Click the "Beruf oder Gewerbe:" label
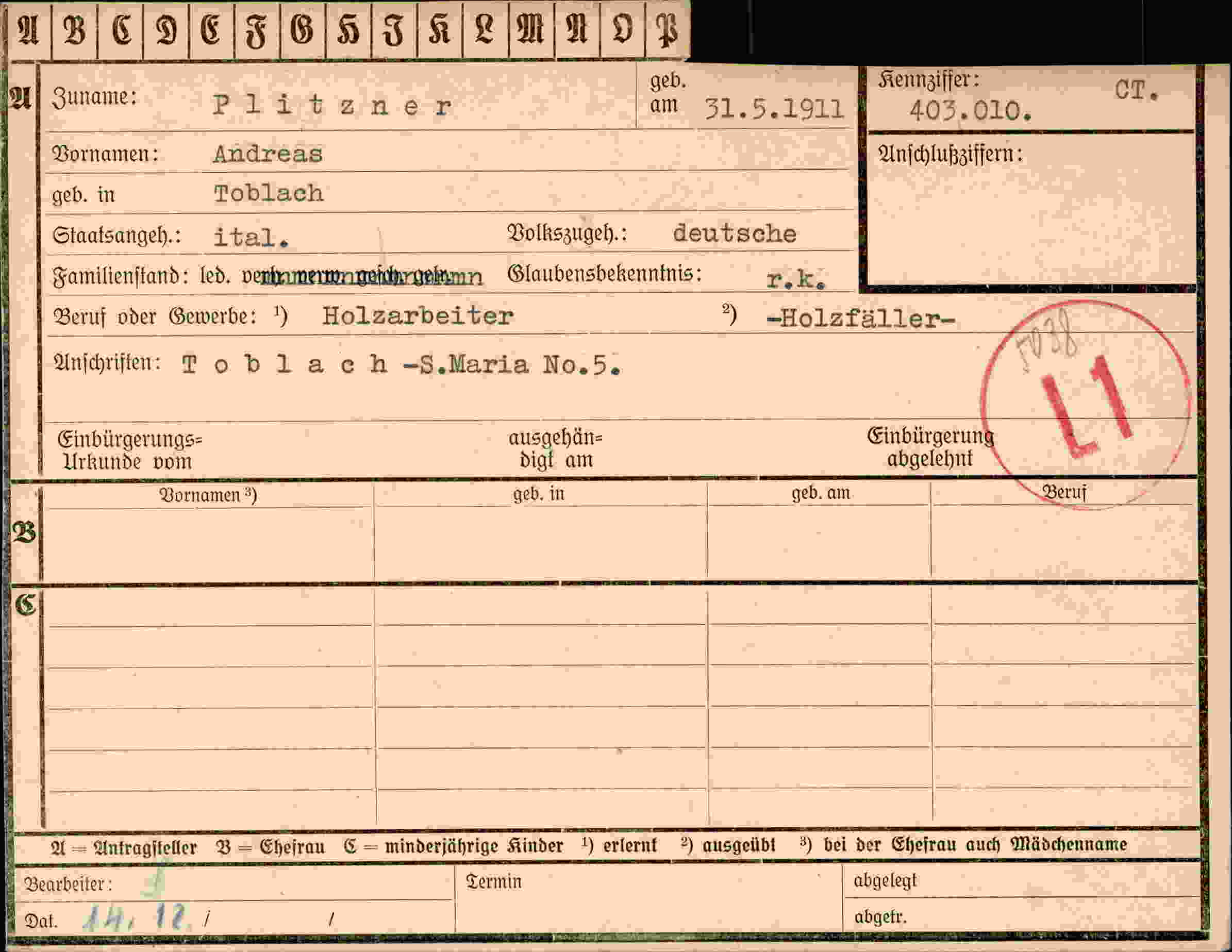This screenshot has height=952, width=1232. (x=155, y=316)
